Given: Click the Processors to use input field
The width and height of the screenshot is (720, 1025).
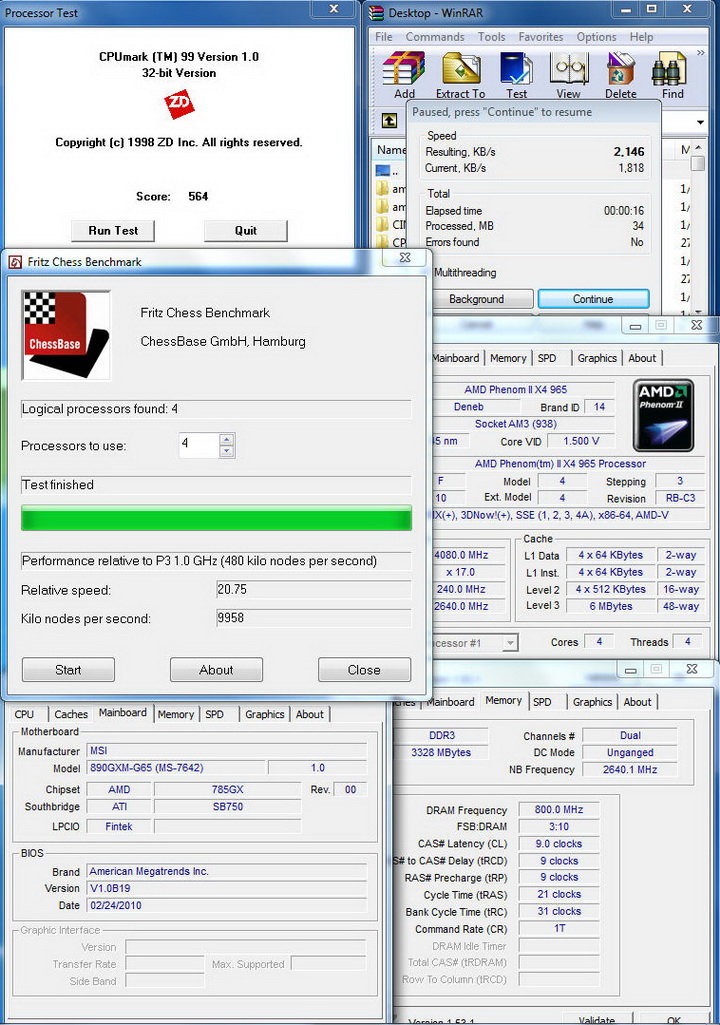Looking at the screenshot, I should click(199, 445).
